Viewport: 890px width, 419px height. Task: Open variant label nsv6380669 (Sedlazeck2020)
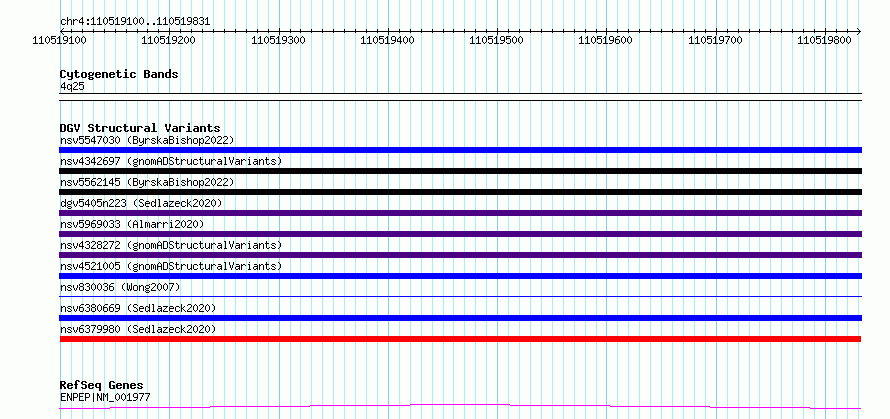(x=138, y=308)
